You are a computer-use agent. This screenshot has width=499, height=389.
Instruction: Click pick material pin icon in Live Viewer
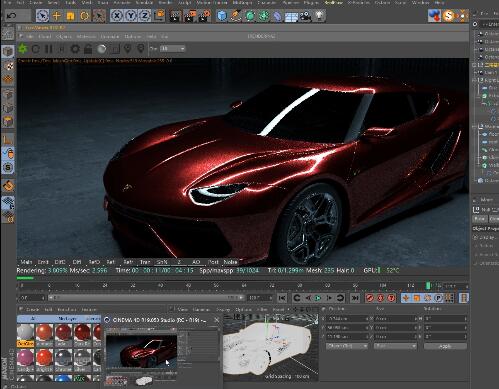tap(141, 49)
